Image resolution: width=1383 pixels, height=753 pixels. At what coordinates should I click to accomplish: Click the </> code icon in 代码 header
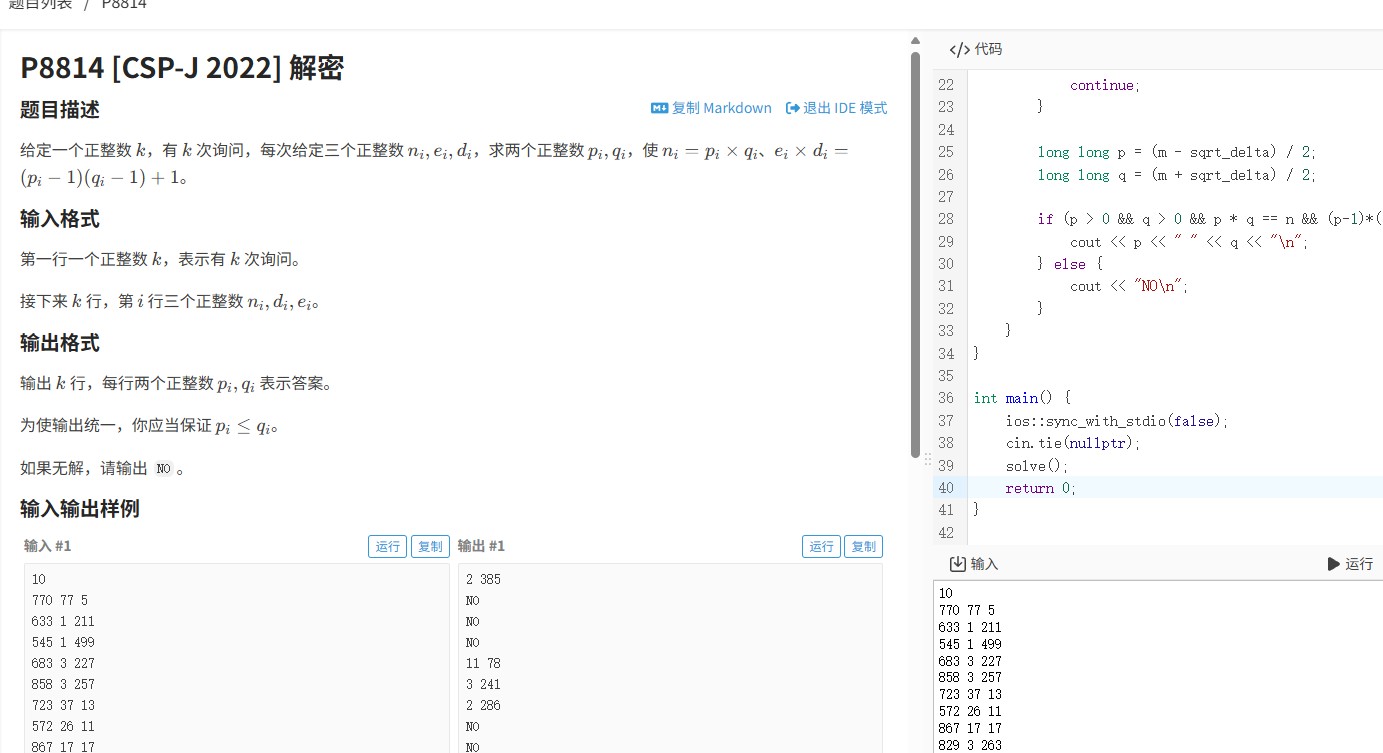pyautogui.click(x=959, y=49)
